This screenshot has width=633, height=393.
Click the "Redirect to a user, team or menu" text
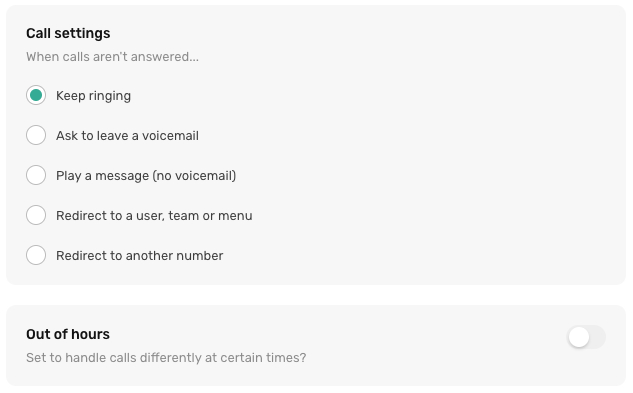154,216
